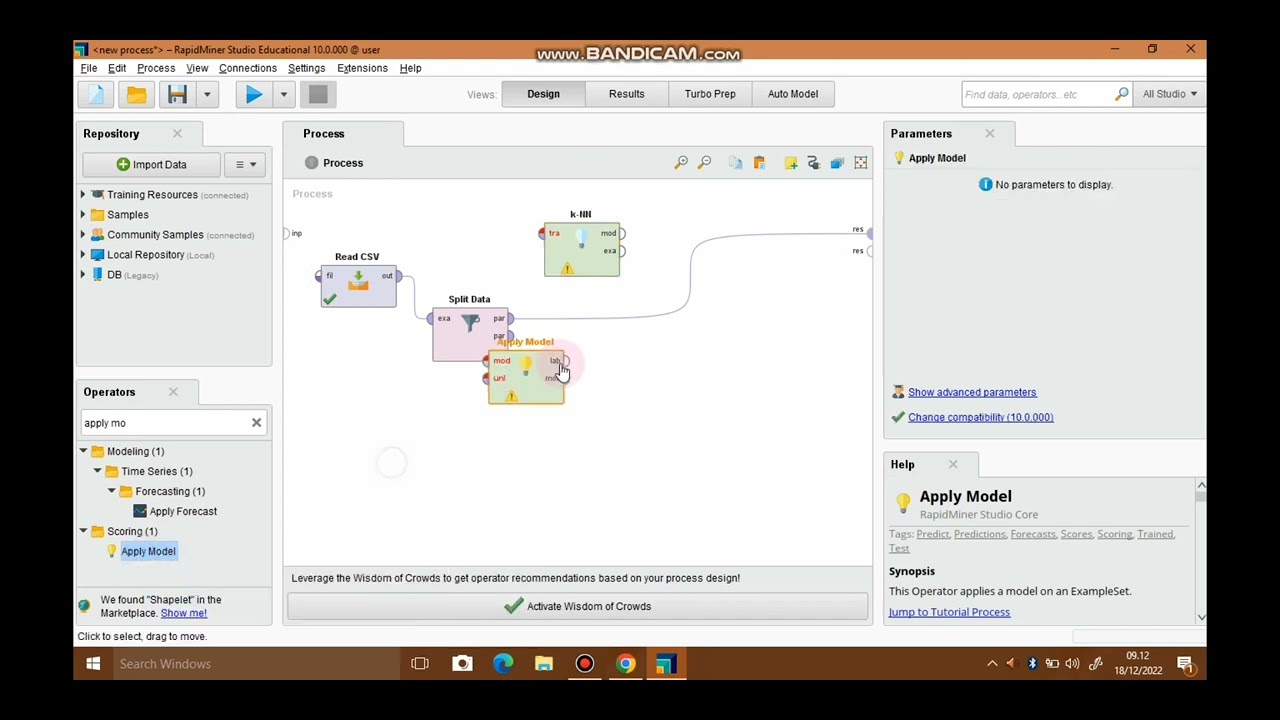The width and height of the screenshot is (1280, 720).
Task: Click the stop process square button
Action: click(318, 94)
